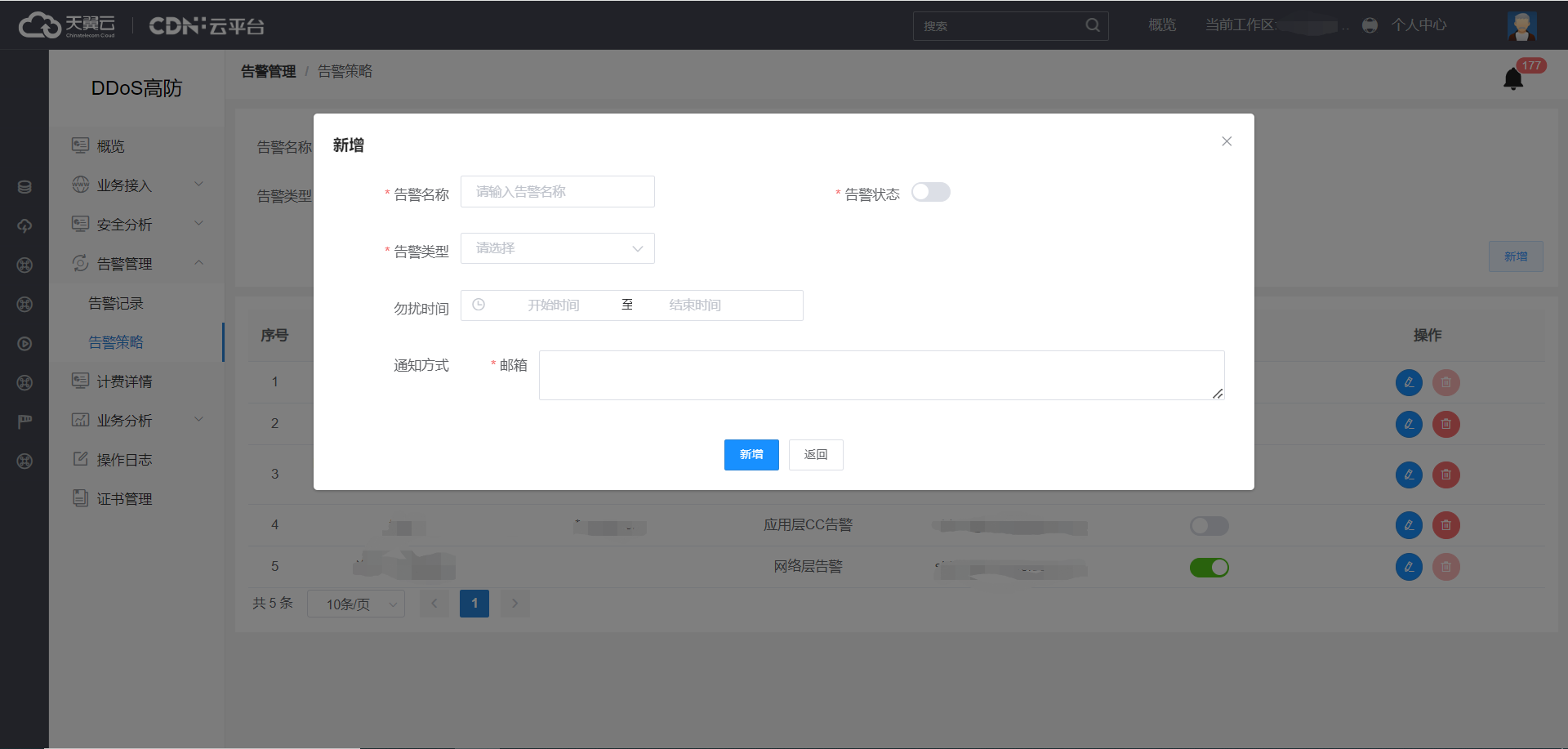The height and width of the screenshot is (749, 1568).
Task: Click the edit icon for row 1
Action: coord(1409,382)
